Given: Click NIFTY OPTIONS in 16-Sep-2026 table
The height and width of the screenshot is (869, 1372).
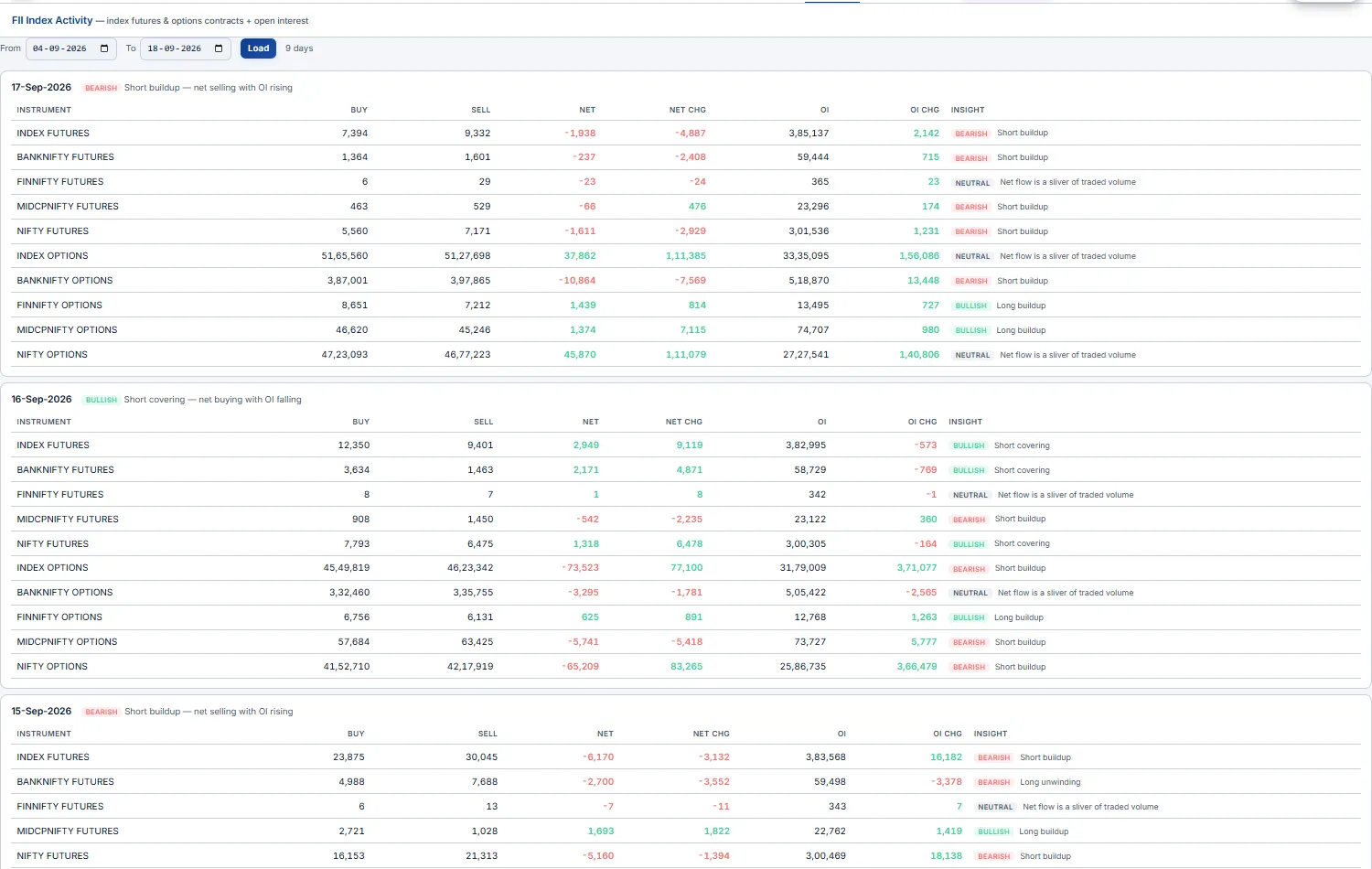Looking at the screenshot, I should pos(52,667).
